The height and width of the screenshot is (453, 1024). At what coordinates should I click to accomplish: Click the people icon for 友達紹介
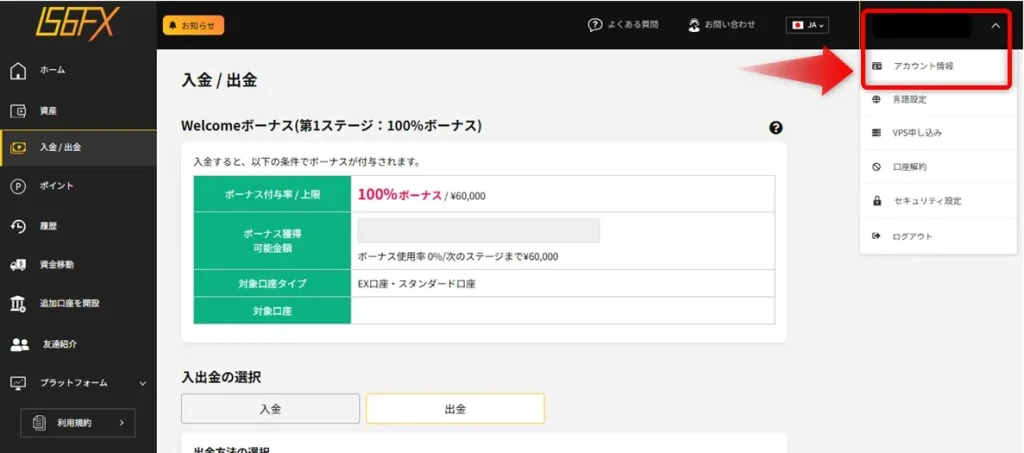pyautogui.click(x=20, y=344)
